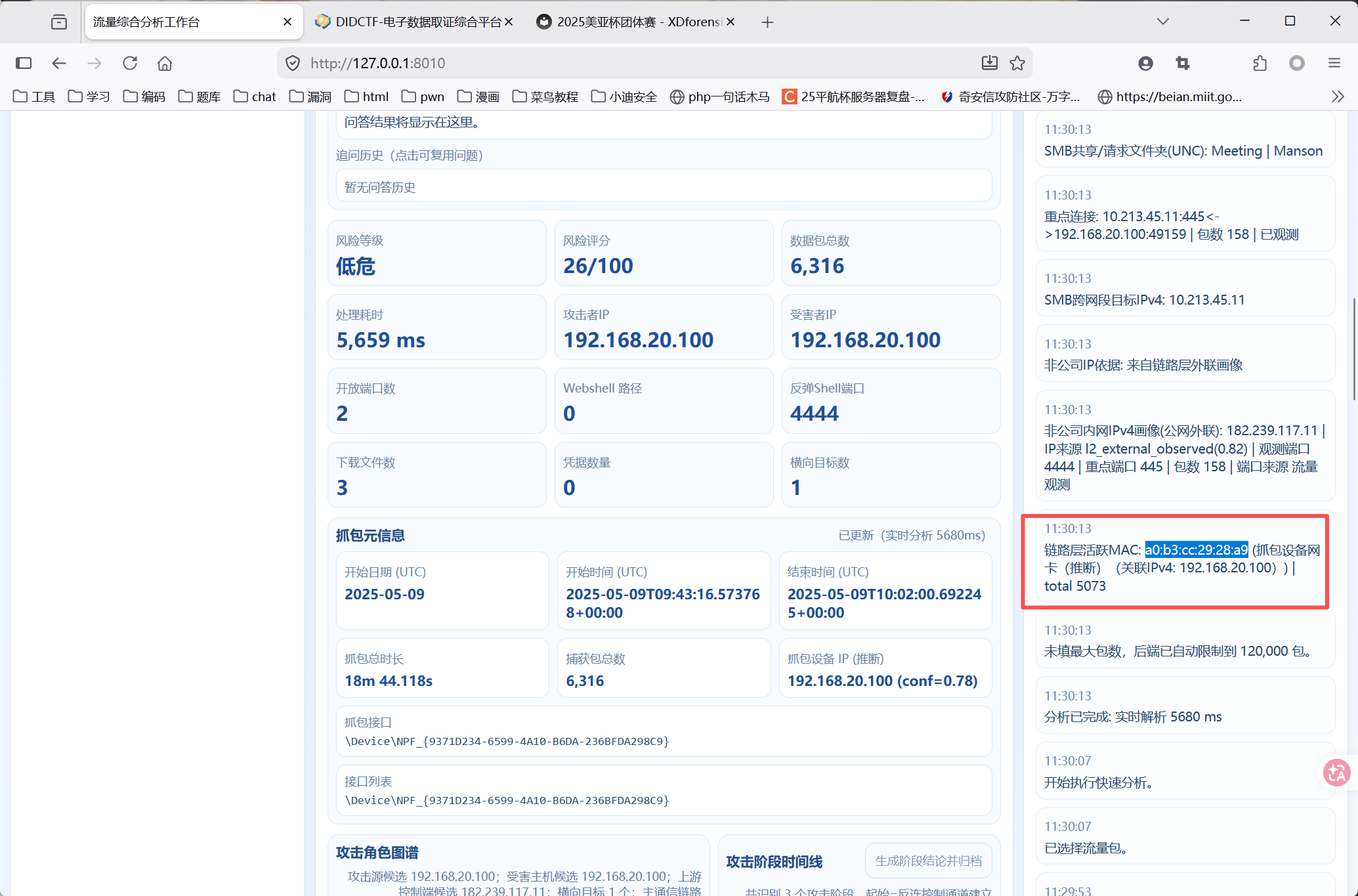Bookmark this page with star icon

[x=1017, y=63]
